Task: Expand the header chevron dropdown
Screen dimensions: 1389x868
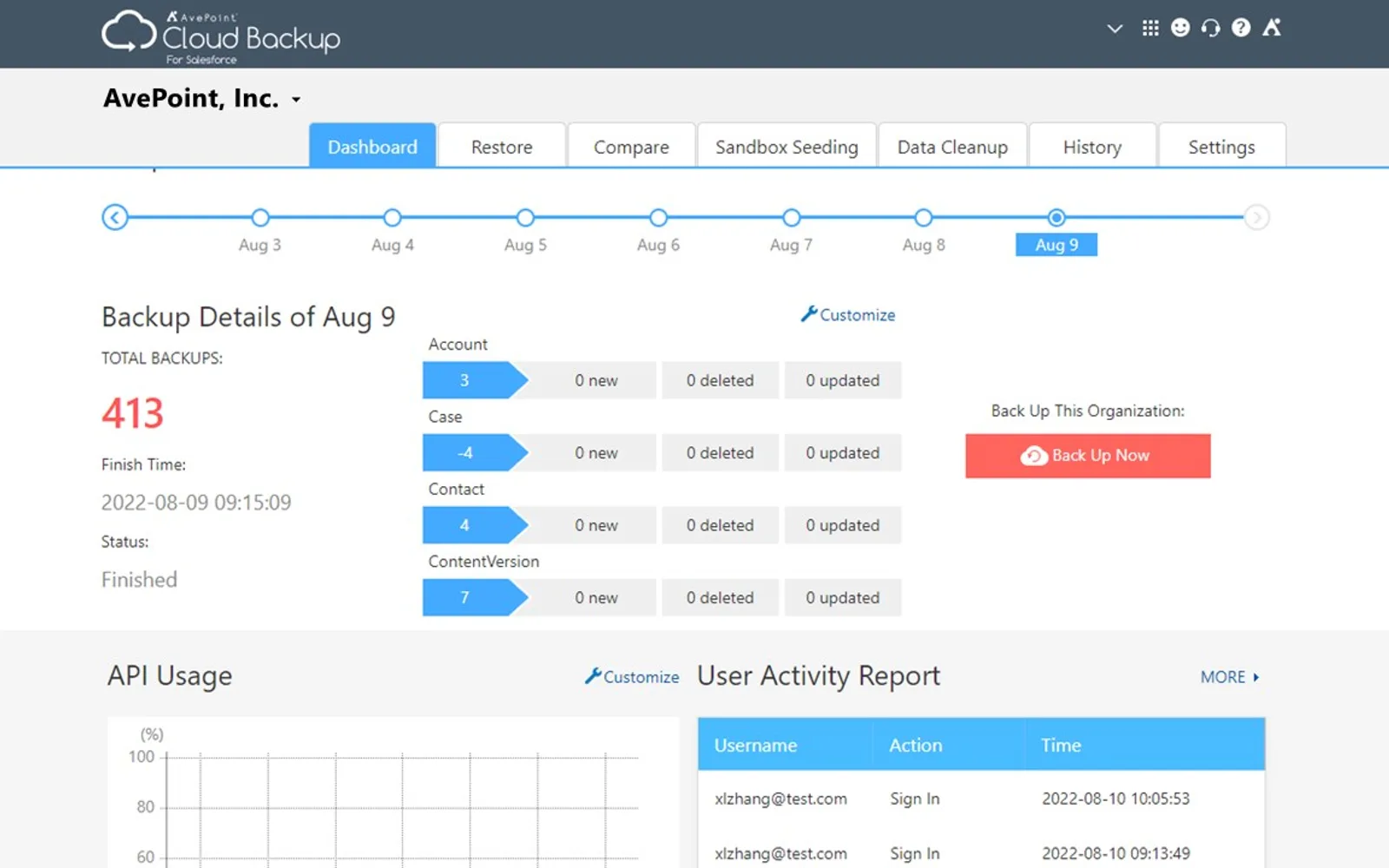Action: pos(1115,29)
